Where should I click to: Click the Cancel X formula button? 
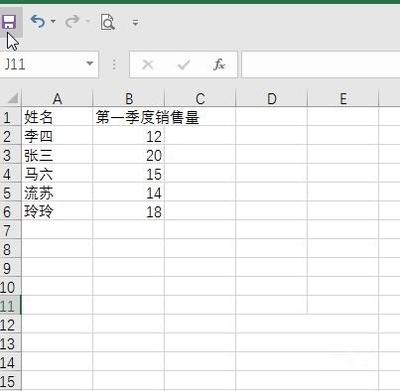point(147,64)
